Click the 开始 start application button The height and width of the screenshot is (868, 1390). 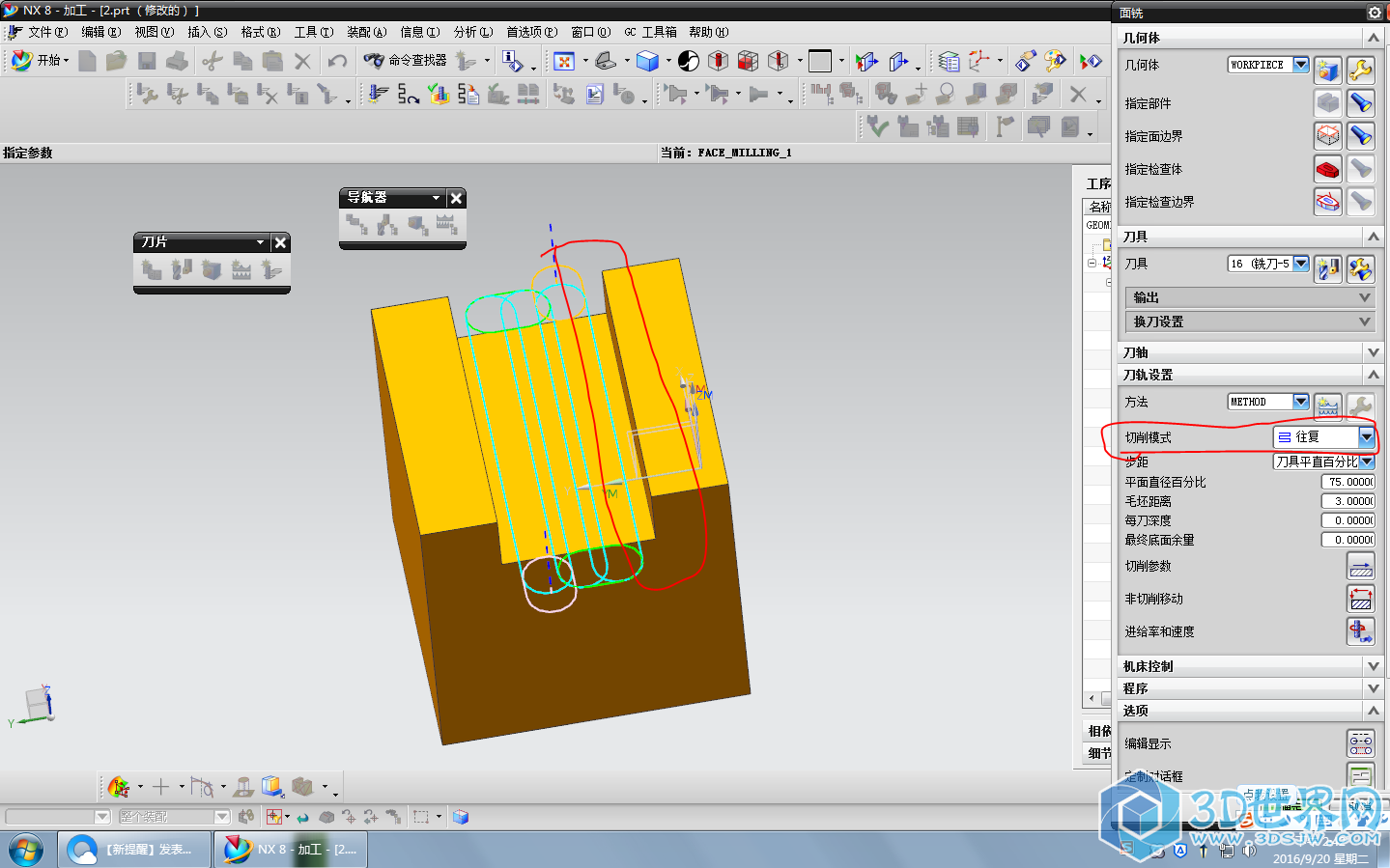[x=40, y=60]
